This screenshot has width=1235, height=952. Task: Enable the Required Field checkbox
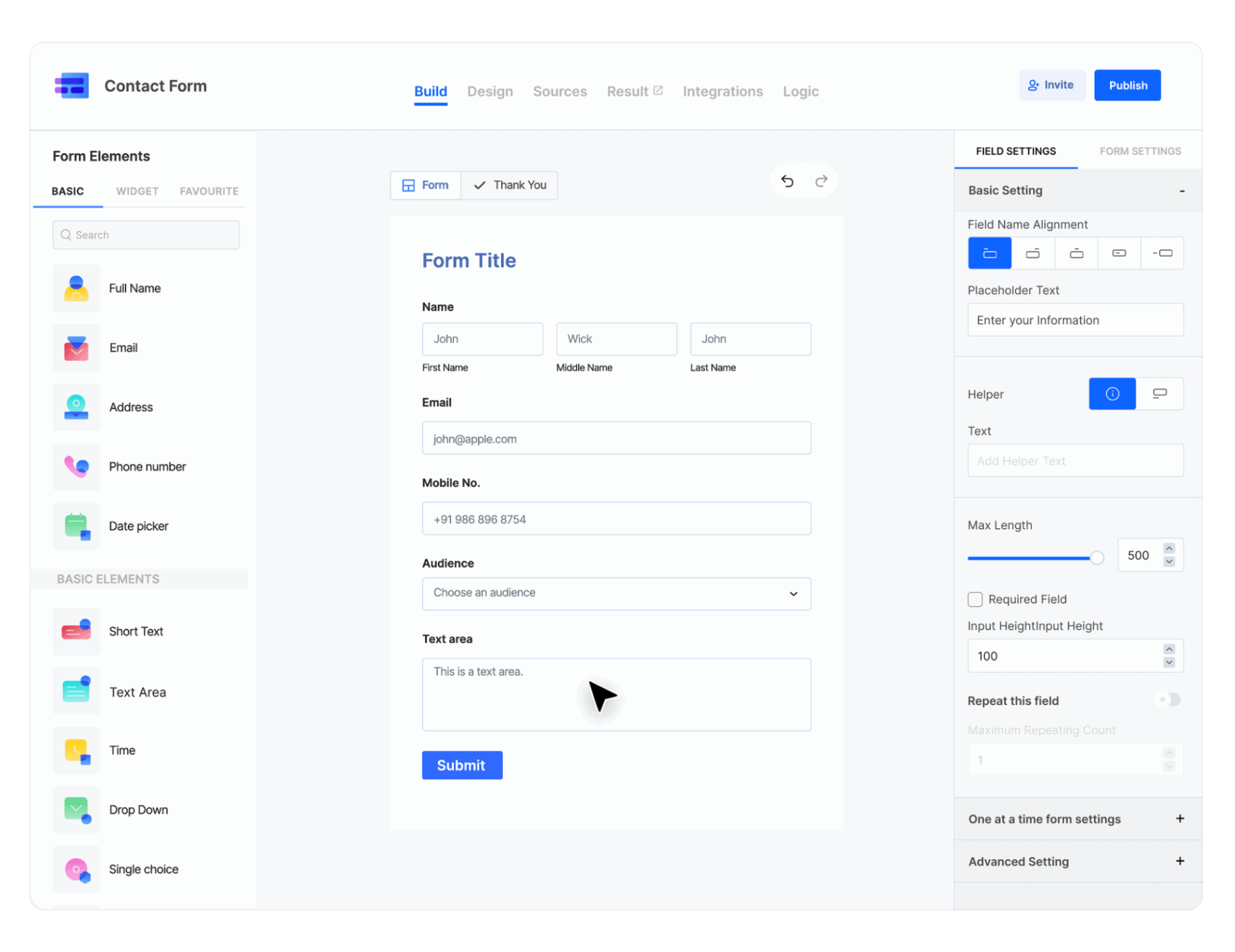(974, 599)
